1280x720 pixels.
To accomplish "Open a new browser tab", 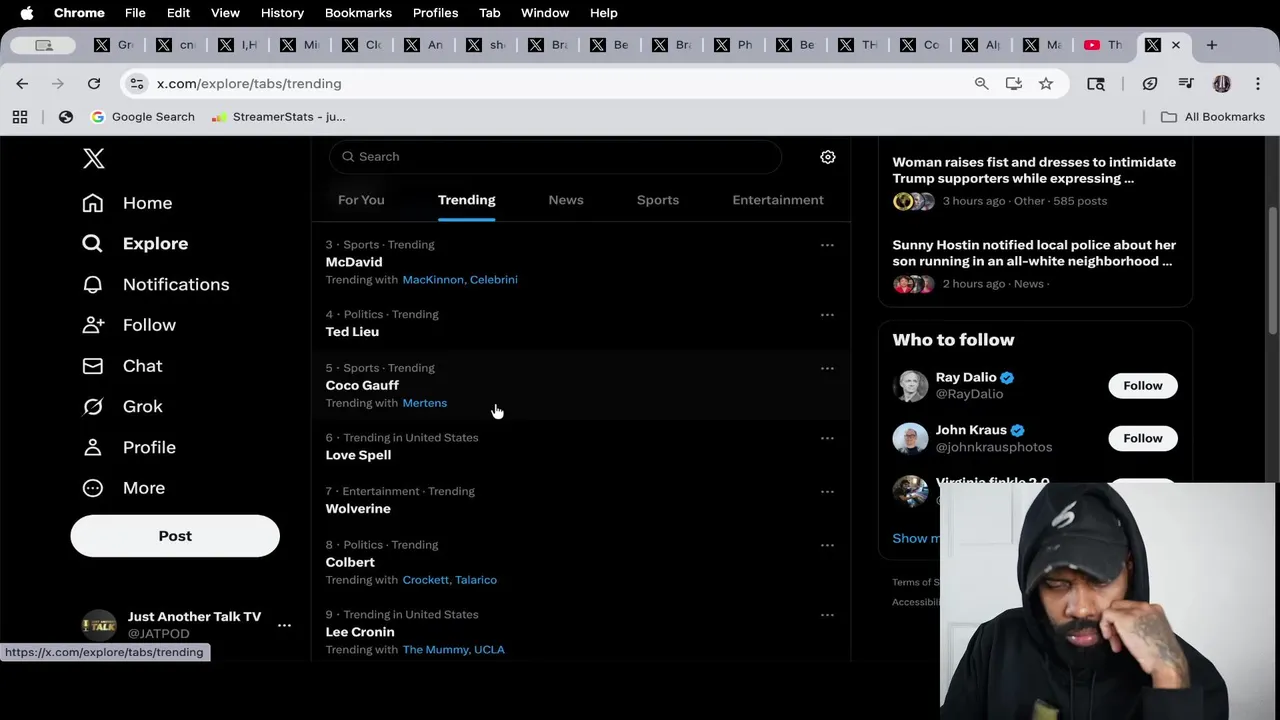I will [x=1211, y=45].
